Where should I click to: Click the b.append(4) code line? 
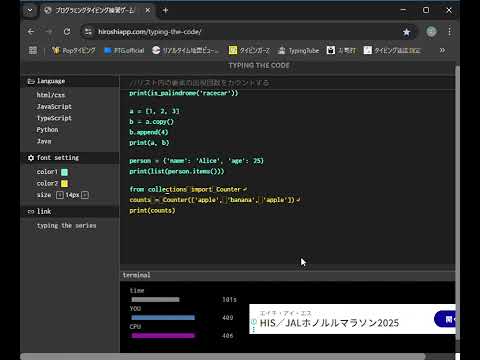pyautogui.click(x=149, y=132)
